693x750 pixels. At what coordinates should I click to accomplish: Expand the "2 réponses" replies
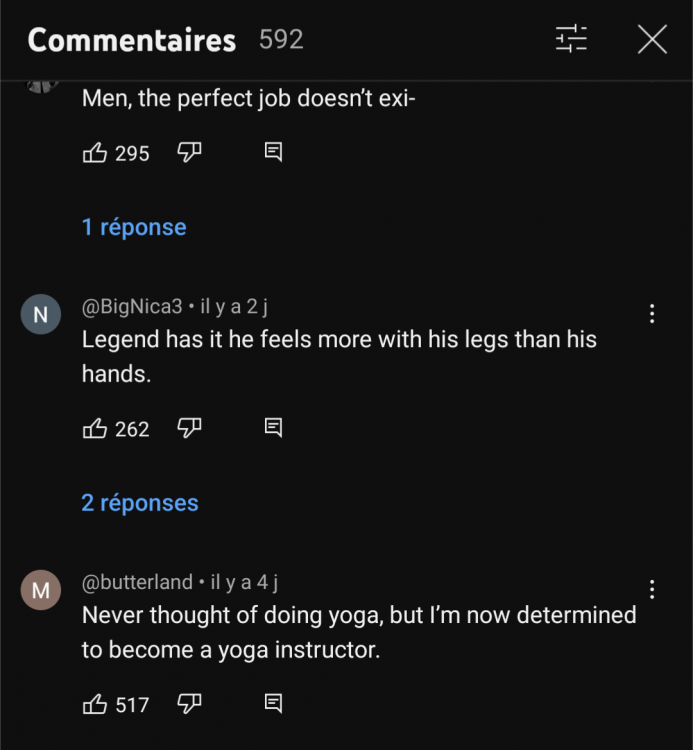coord(140,503)
